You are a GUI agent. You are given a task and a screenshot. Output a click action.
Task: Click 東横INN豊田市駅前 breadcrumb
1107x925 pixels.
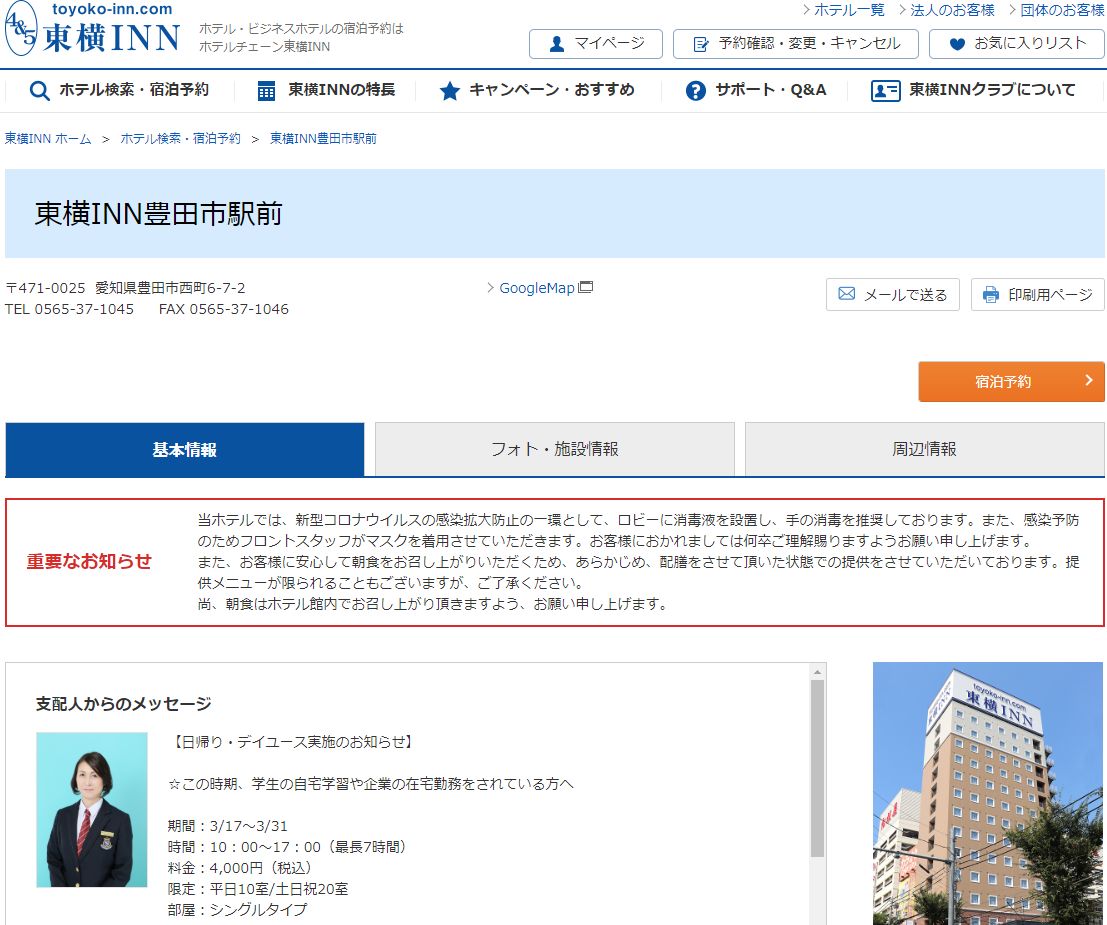coord(323,139)
